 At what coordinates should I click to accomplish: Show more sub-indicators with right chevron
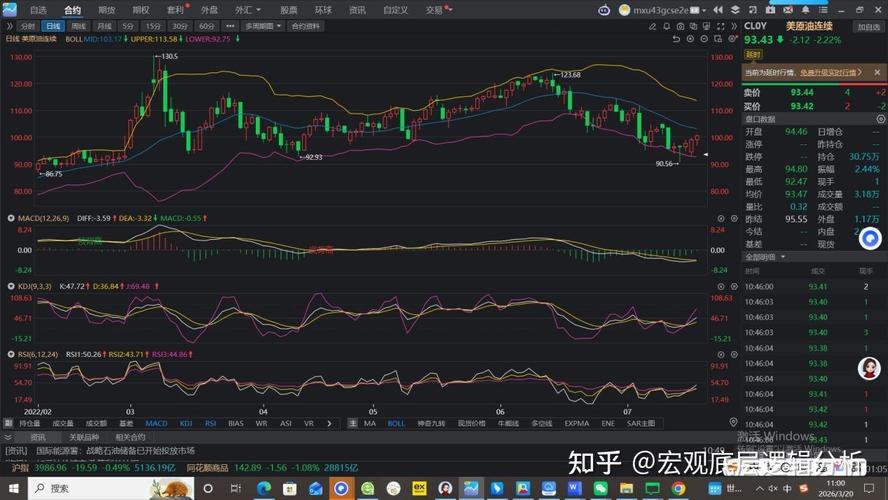coord(330,423)
